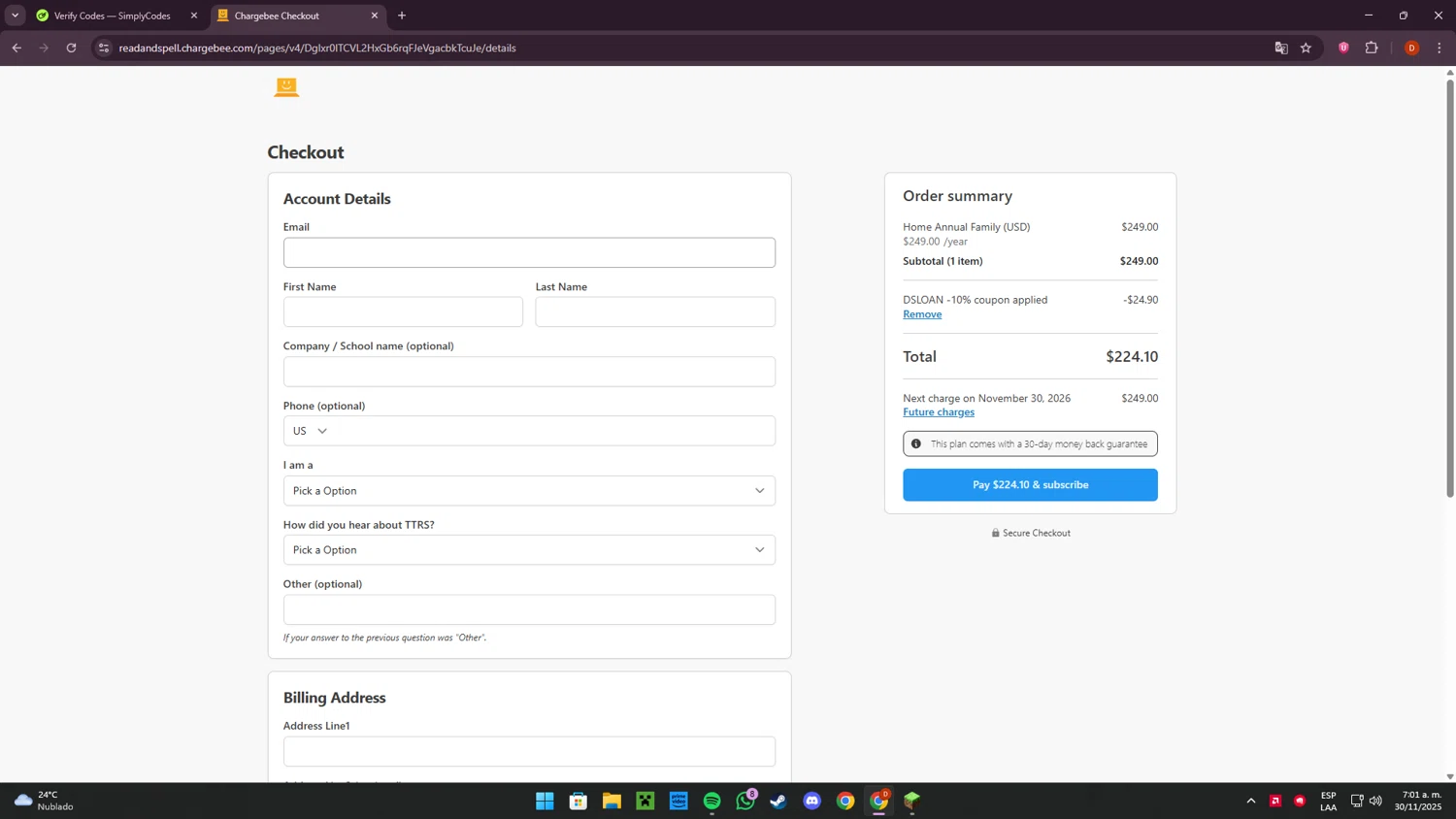Bookmark this page with the star icon
1456x819 pixels.
[1306, 48]
